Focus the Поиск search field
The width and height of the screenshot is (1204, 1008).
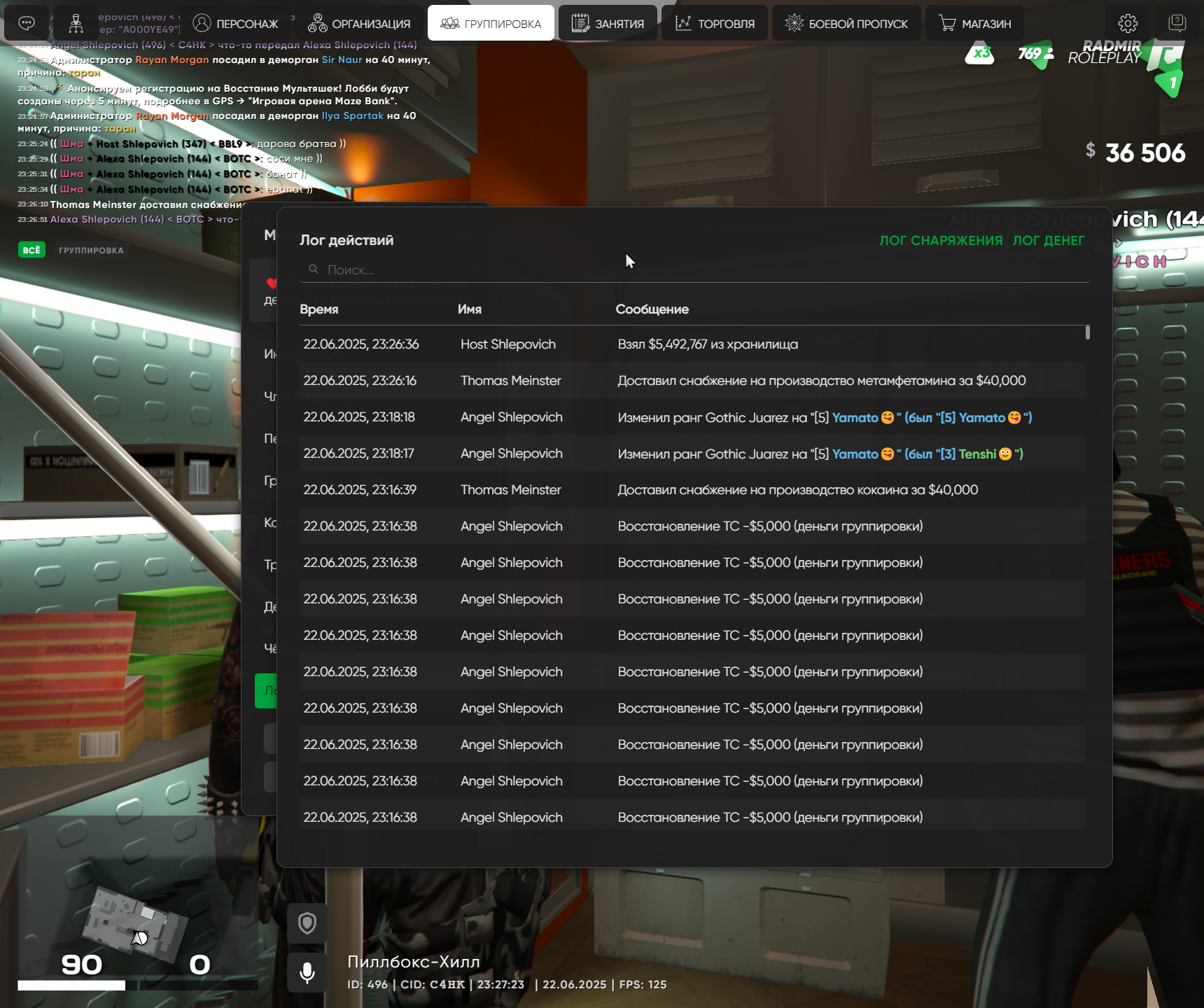click(694, 269)
